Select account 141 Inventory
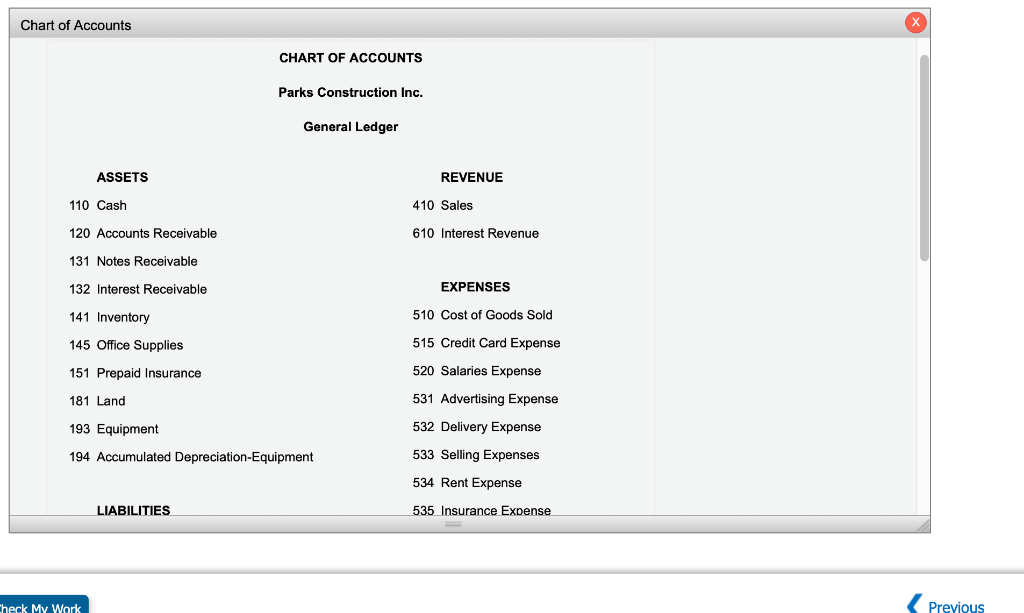Viewport: 1024px width, 613px height. [109, 317]
